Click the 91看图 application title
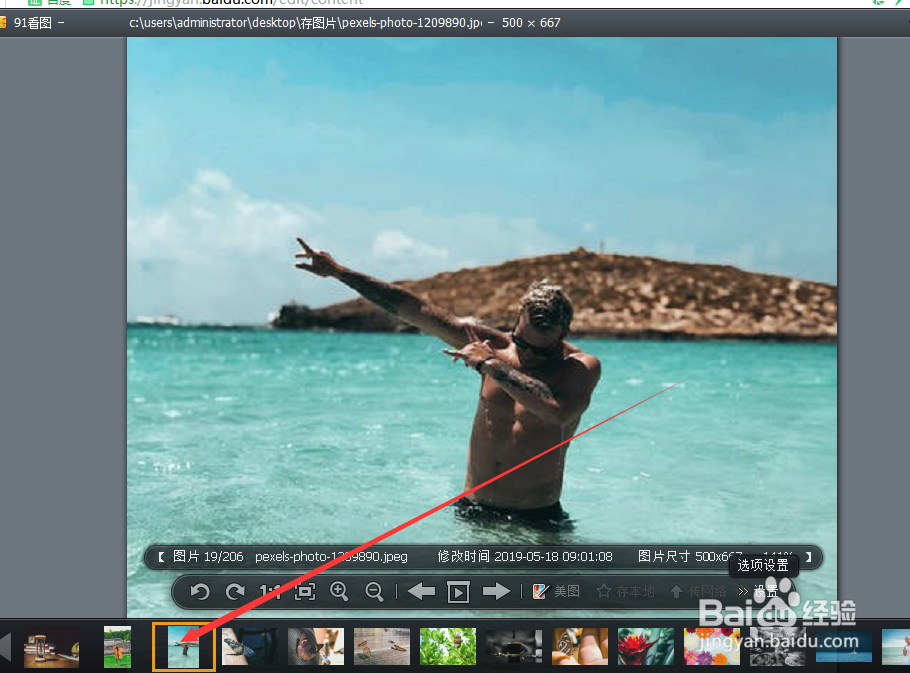 (32, 23)
